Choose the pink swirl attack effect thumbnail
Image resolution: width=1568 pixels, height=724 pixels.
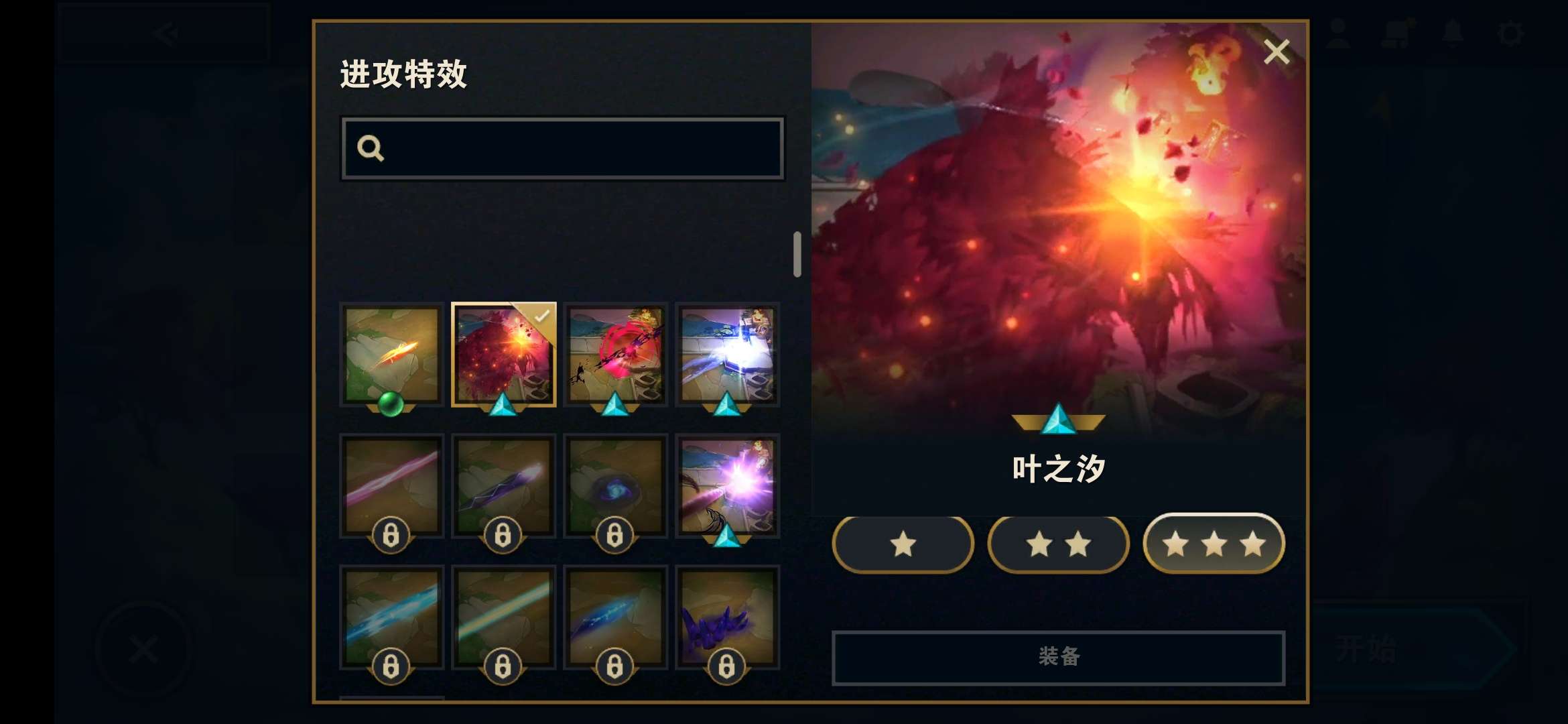tap(616, 355)
